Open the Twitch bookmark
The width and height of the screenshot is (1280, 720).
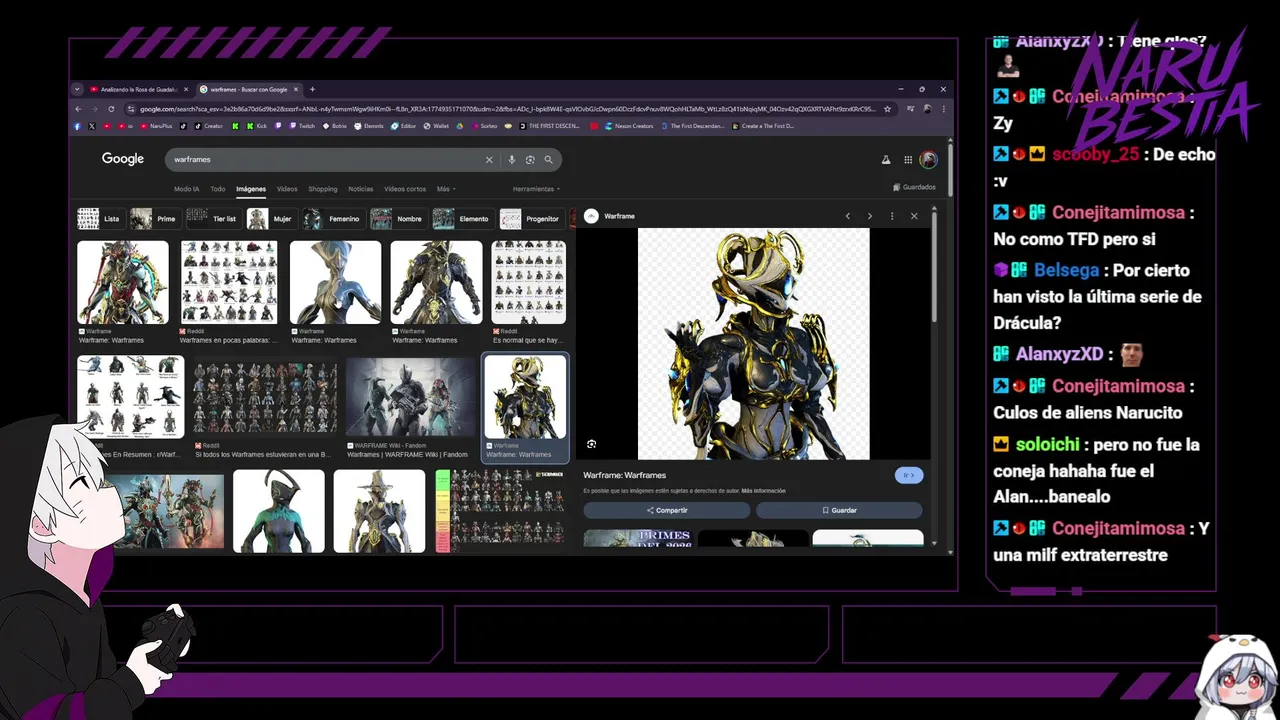click(x=302, y=126)
